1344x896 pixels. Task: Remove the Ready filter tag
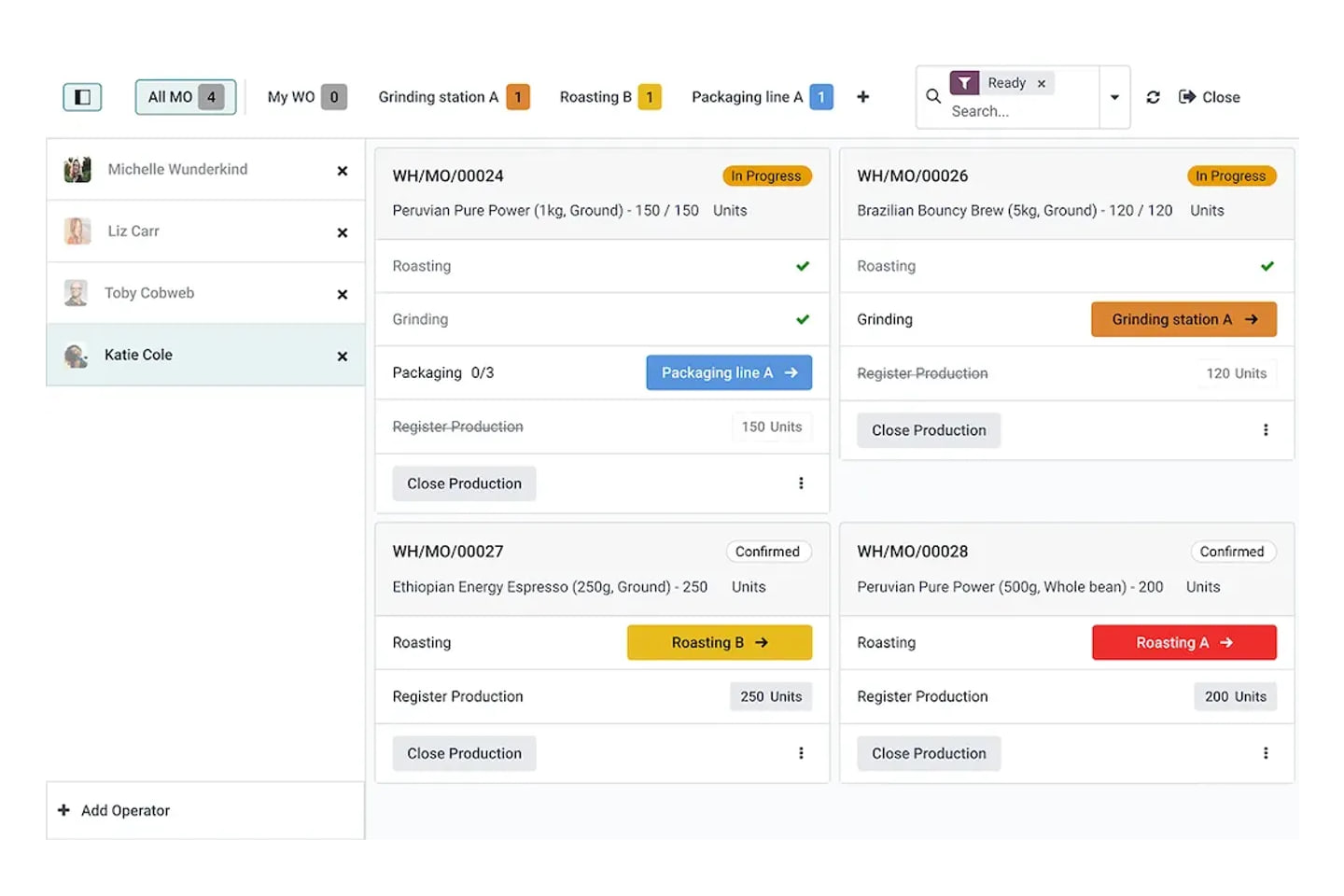coord(1042,83)
